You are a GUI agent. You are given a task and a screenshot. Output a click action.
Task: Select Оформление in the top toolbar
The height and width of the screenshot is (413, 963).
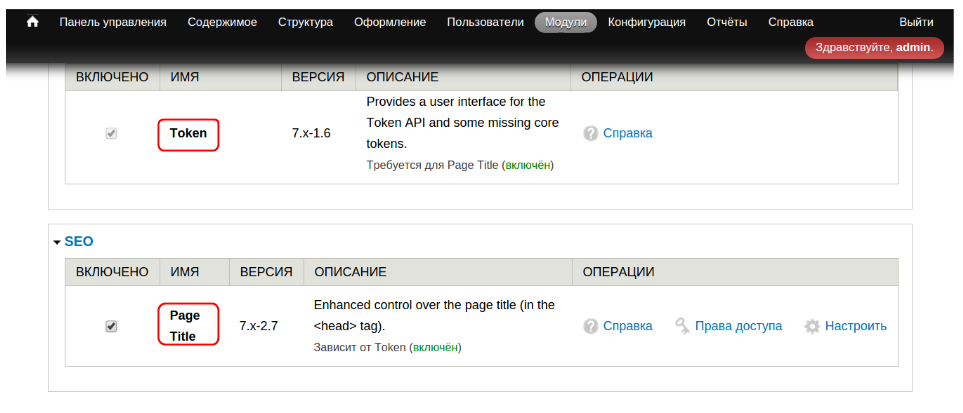[390, 22]
